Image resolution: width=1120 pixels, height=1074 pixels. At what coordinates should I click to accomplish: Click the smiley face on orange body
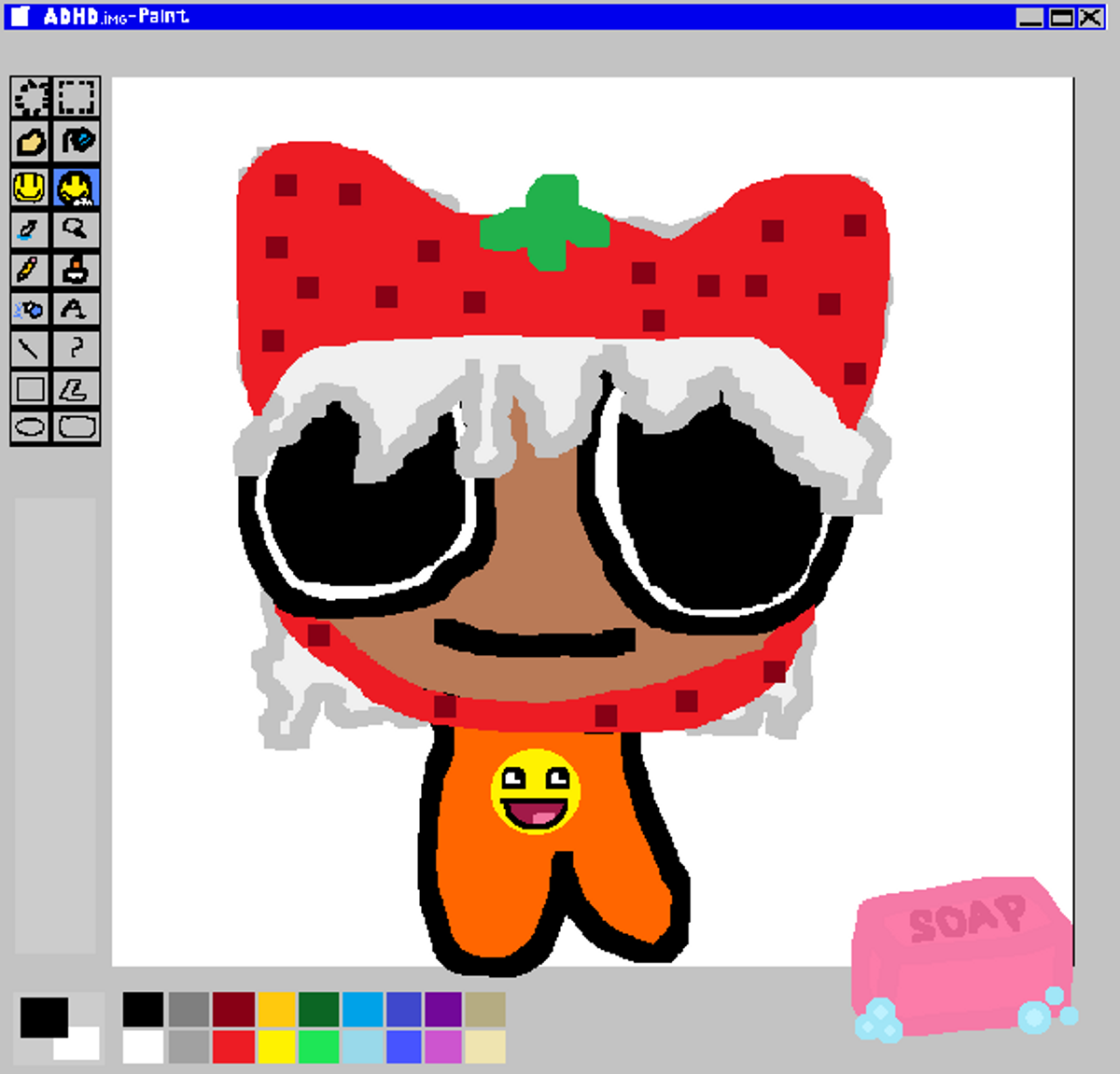click(536, 791)
